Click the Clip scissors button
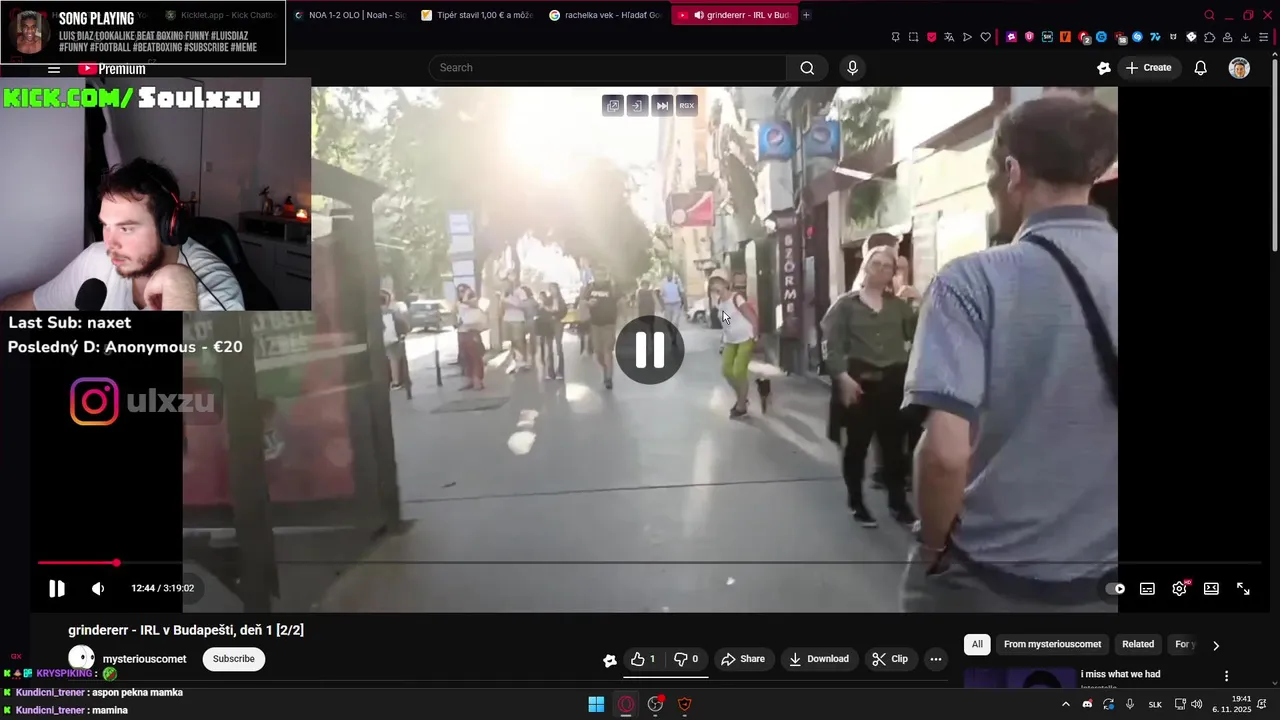Viewport: 1280px width, 720px height. tap(890, 659)
